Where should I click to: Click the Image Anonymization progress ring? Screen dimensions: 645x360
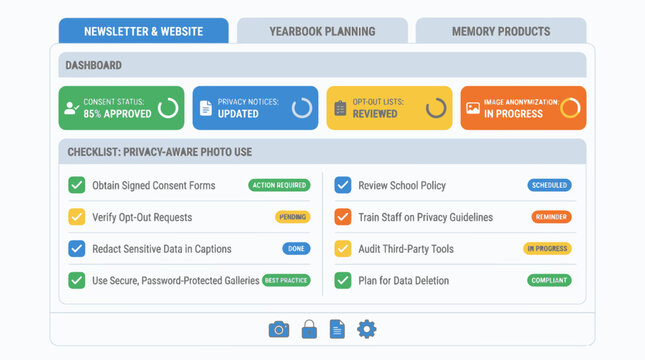coord(570,108)
